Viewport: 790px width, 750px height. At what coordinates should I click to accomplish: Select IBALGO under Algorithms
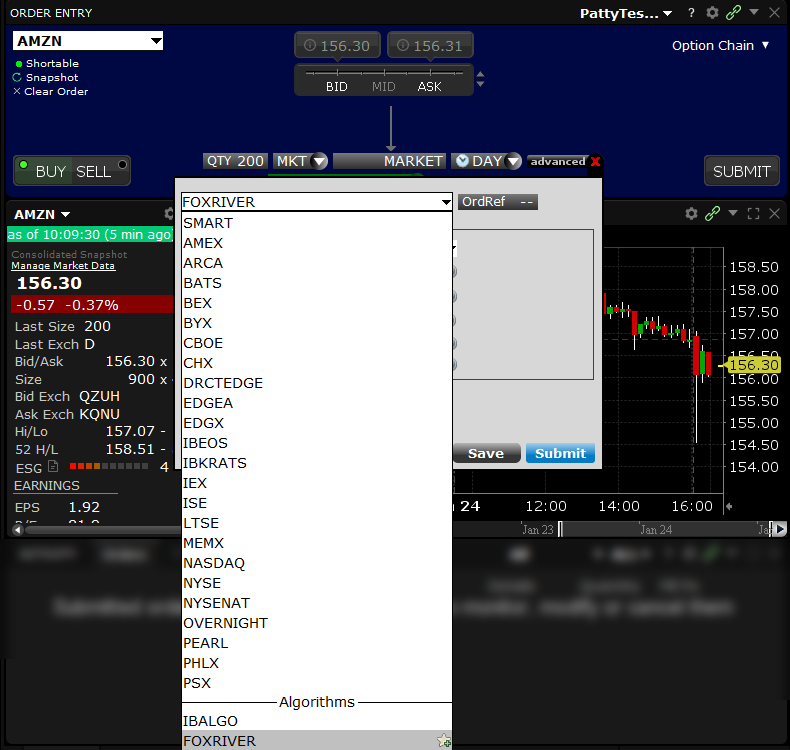(x=316, y=721)
